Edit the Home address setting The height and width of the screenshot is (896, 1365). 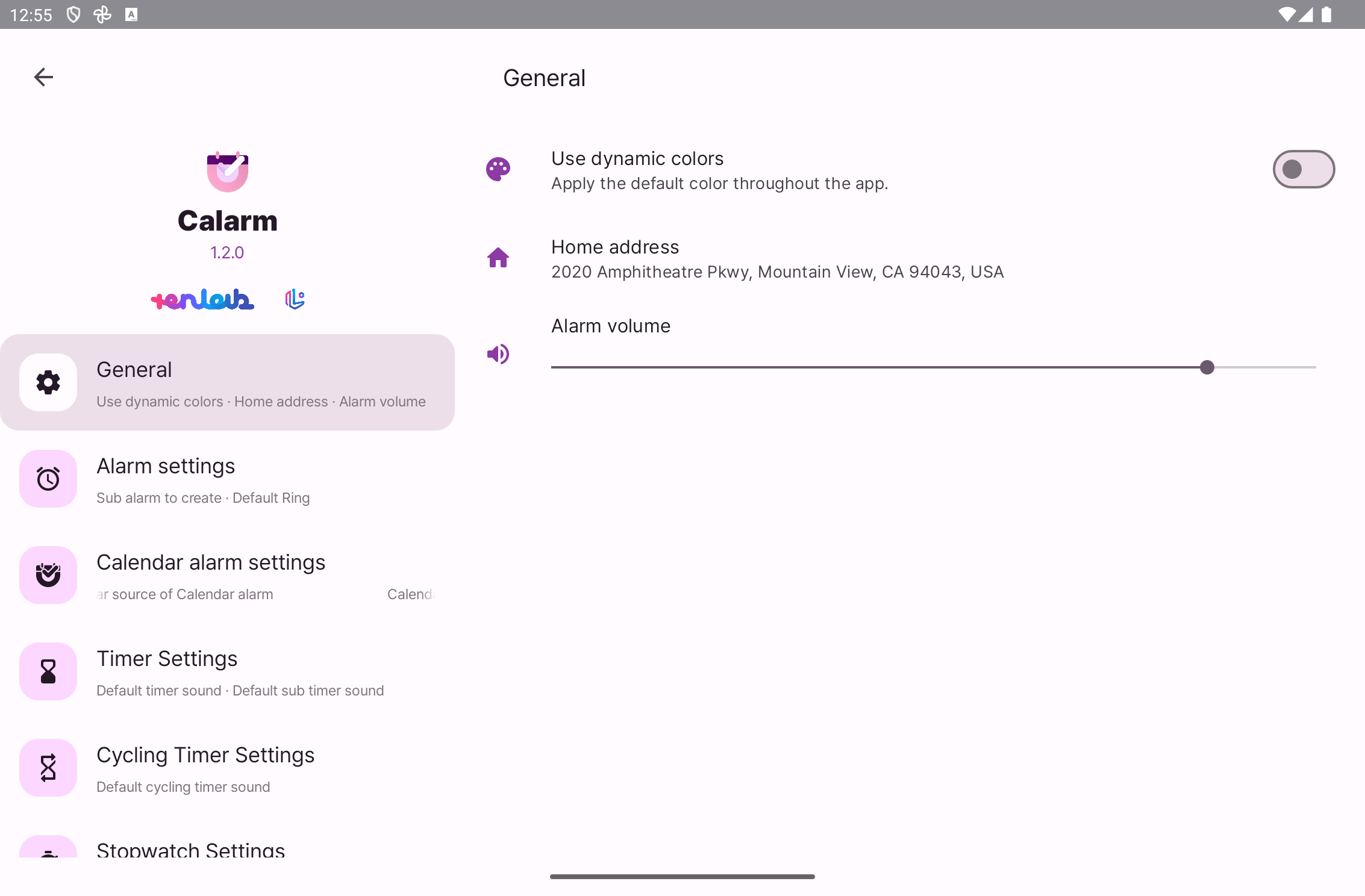tap(777, 259)
